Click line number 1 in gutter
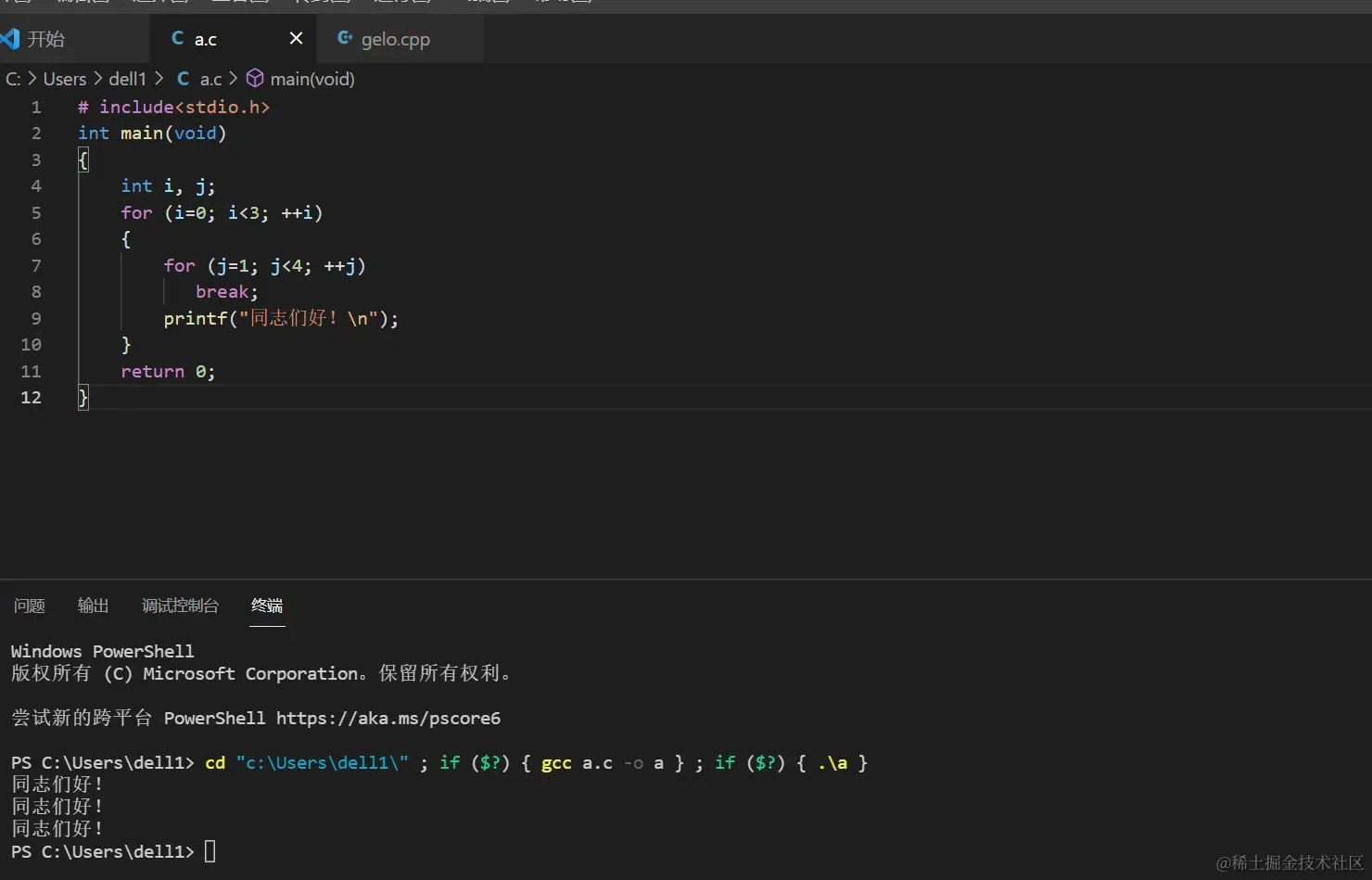Image resolution: width=1372 pixels, height=880 pixels. click(36, 107)
